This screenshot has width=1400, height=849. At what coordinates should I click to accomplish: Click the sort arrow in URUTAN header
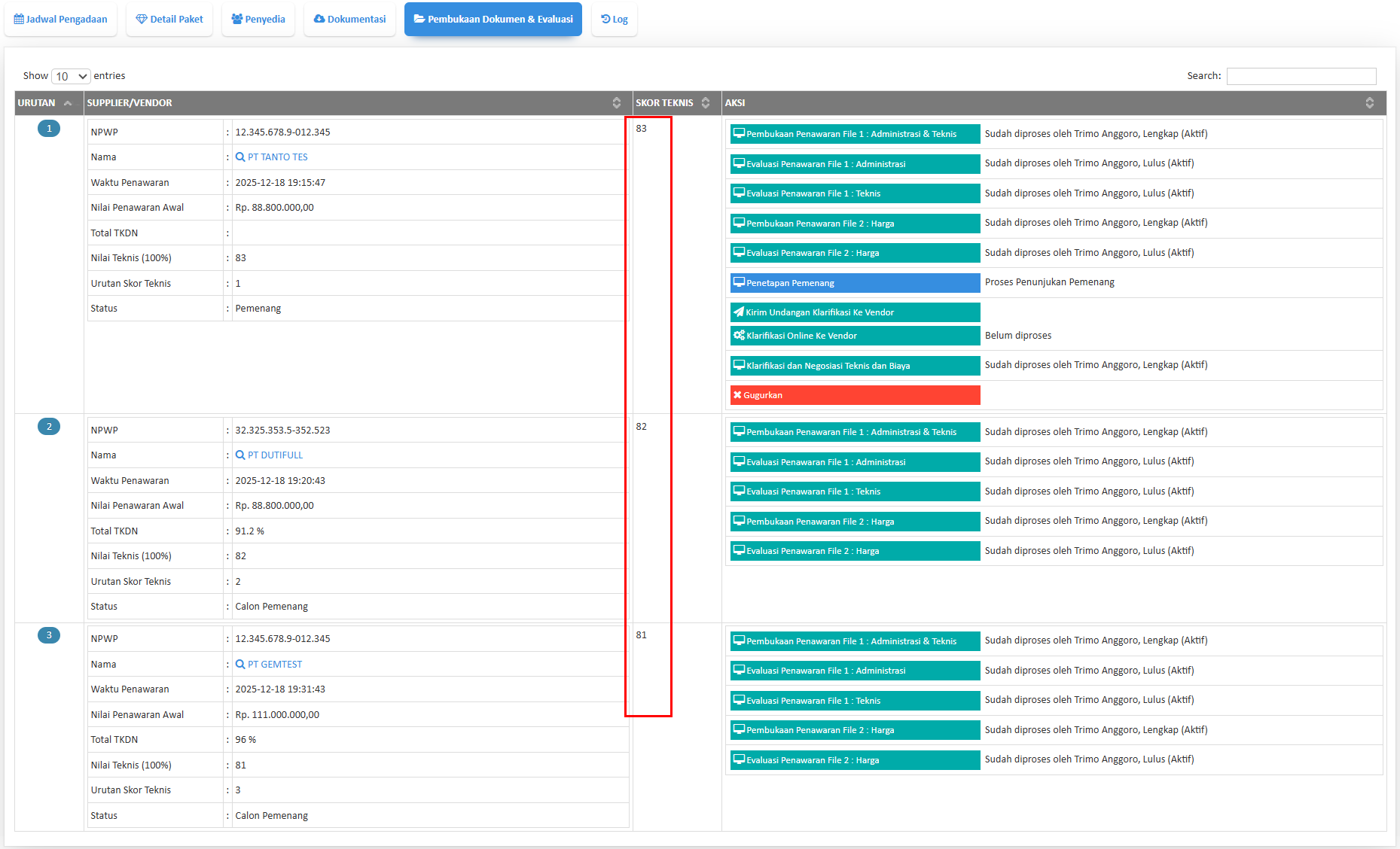[x=68, y=103]
